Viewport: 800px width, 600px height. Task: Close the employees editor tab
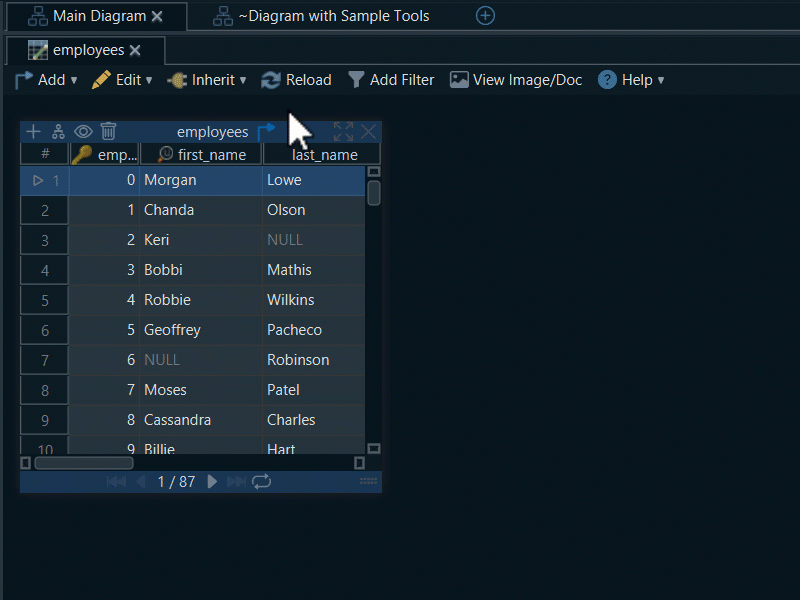135,51
